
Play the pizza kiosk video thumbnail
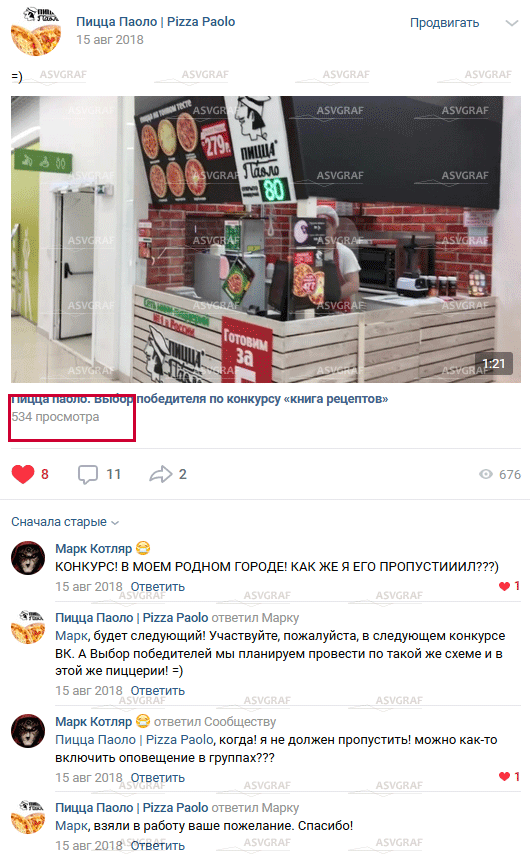point(266,239)
